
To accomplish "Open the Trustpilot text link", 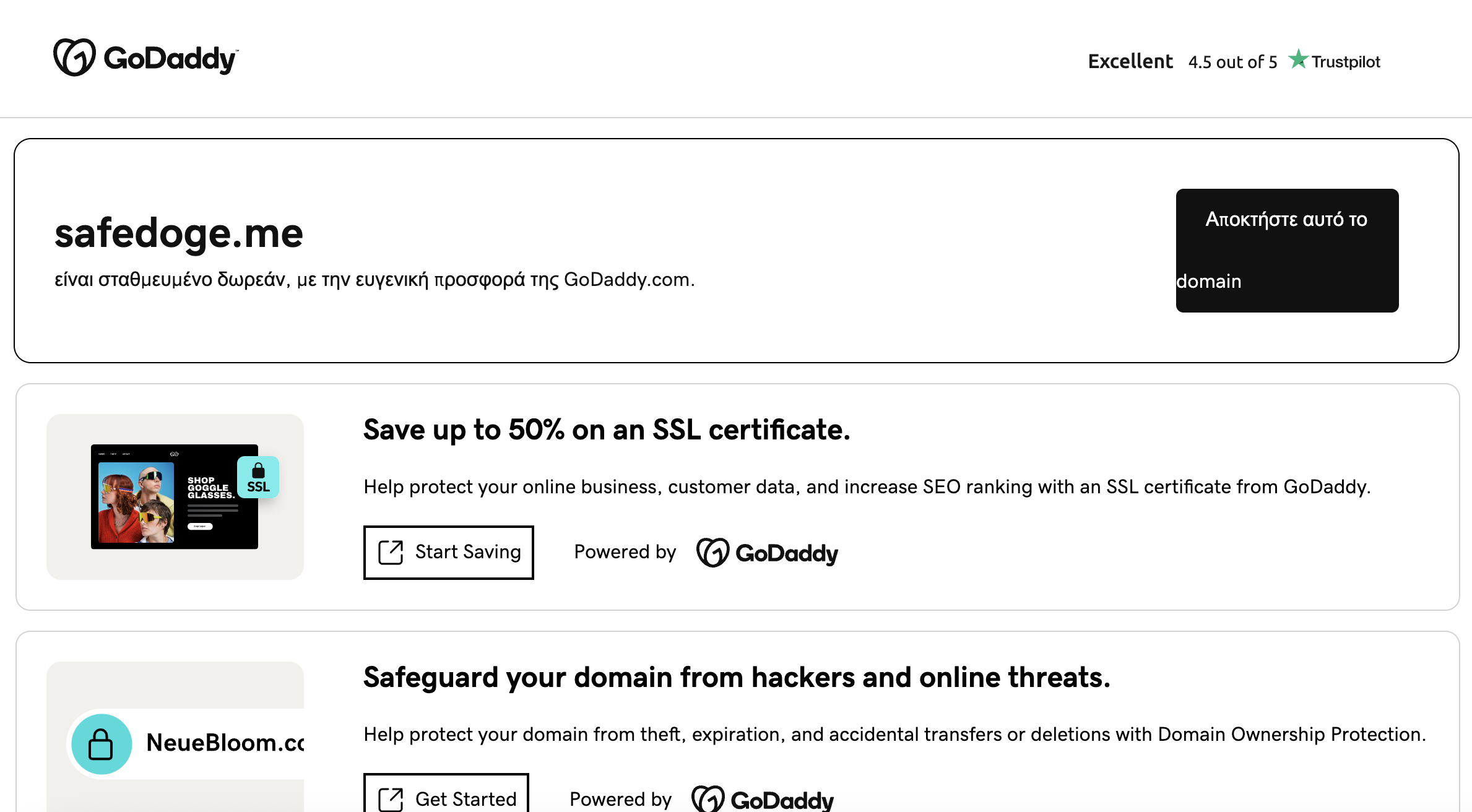I will point(1346,62).
